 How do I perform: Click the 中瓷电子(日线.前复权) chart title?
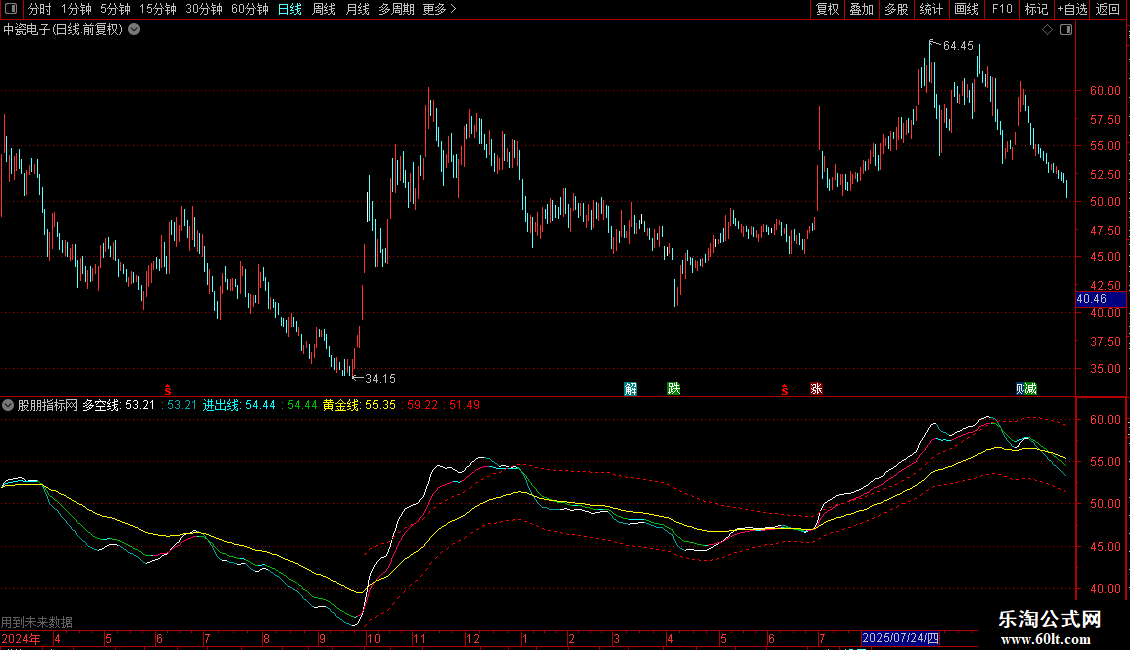(x=63, y=30)
